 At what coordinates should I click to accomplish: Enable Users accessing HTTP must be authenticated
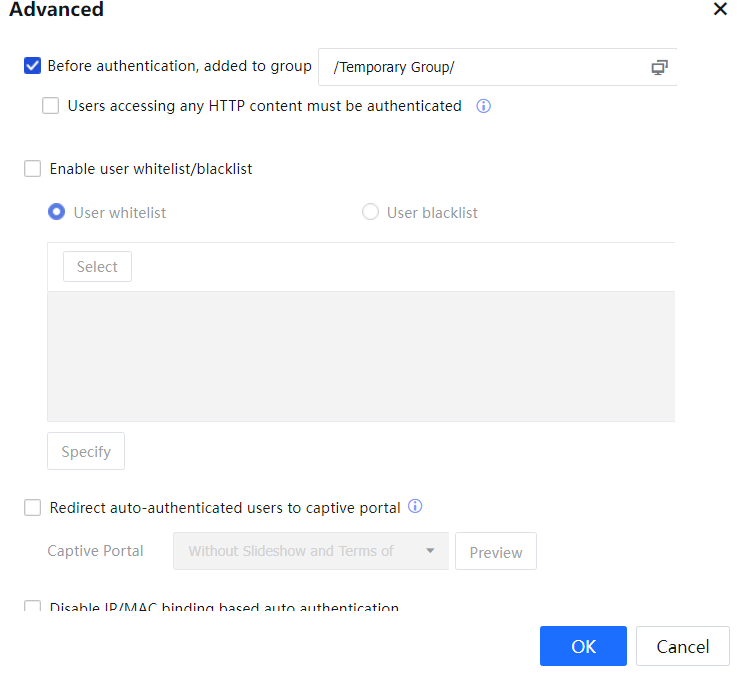51,106
